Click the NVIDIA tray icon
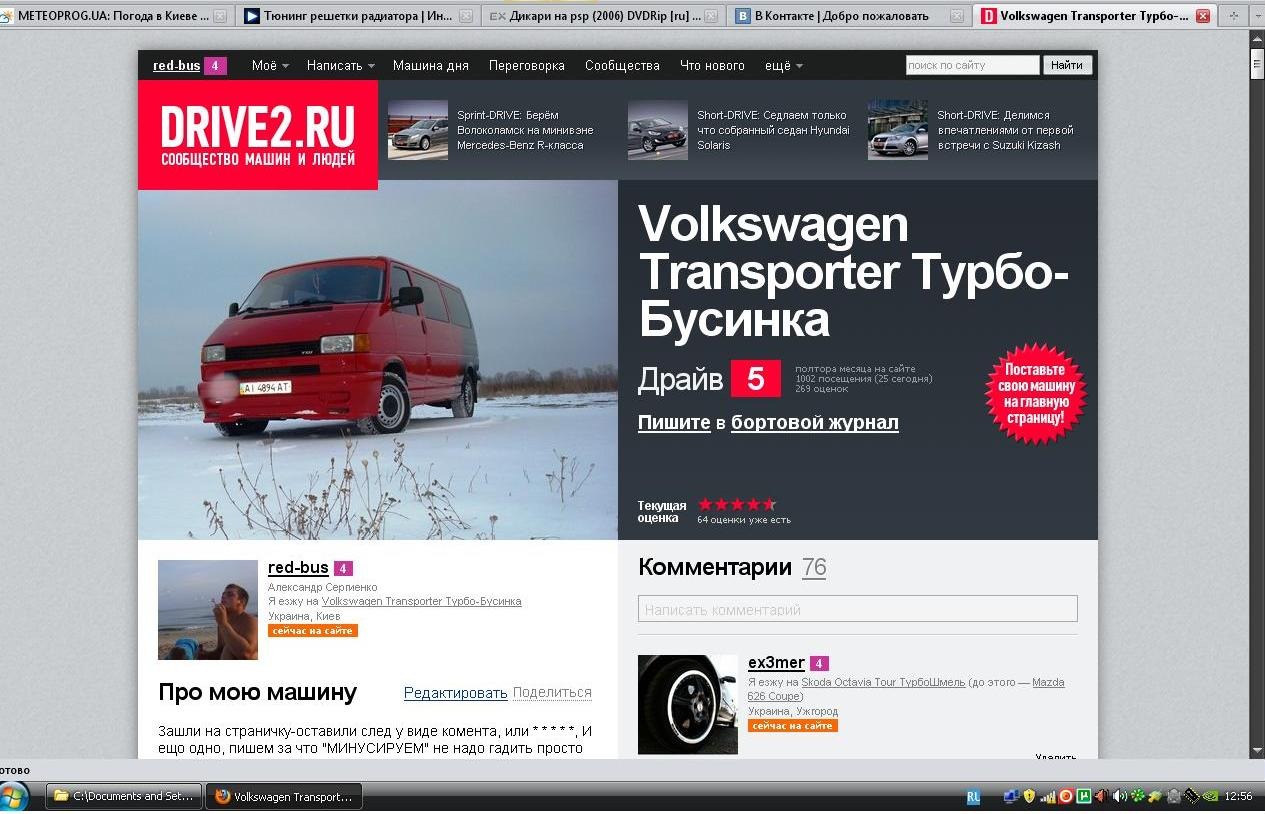This screenshot has height=814, width=1265. (x=1211, y=796)
